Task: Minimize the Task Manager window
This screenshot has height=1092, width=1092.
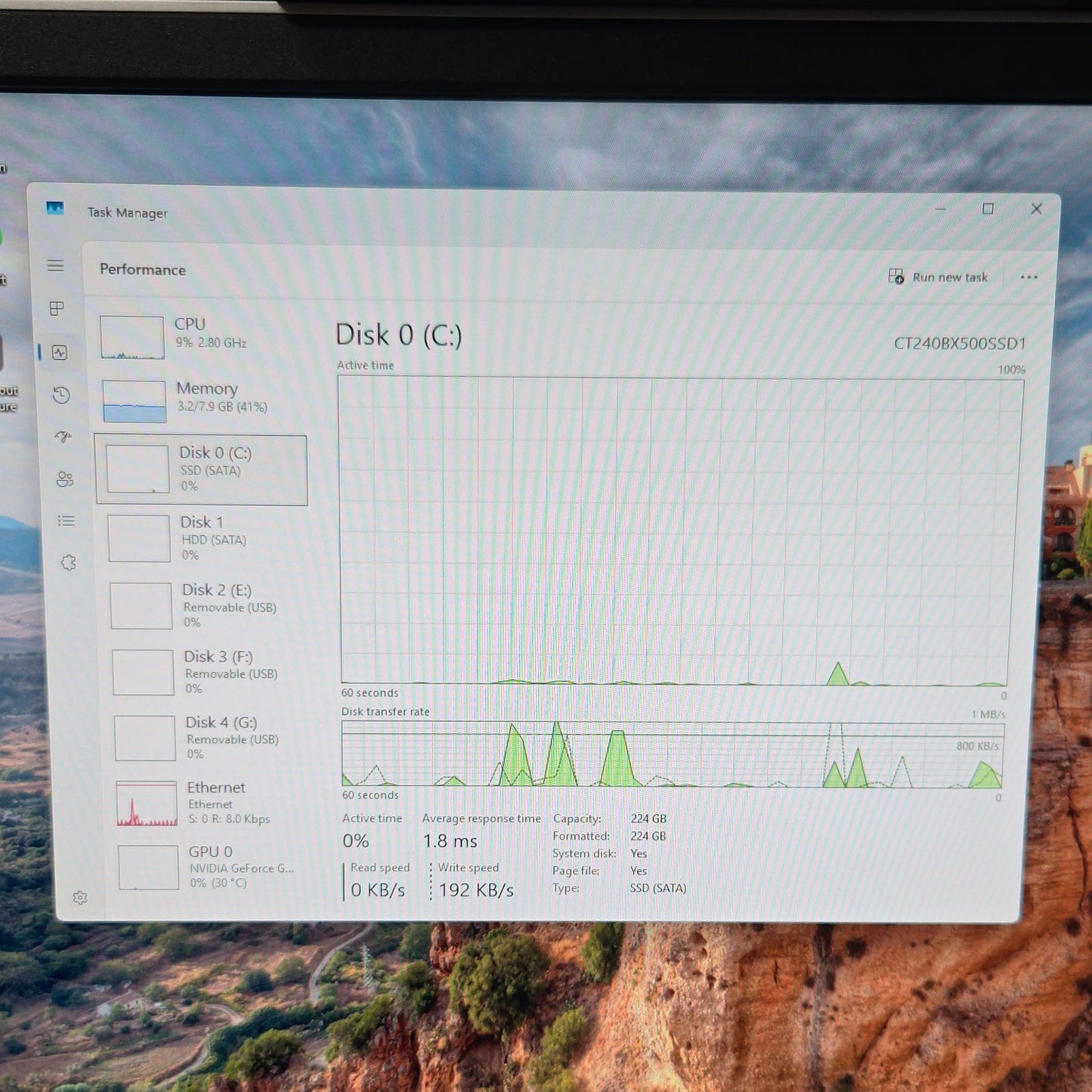Action: [941, 209]
